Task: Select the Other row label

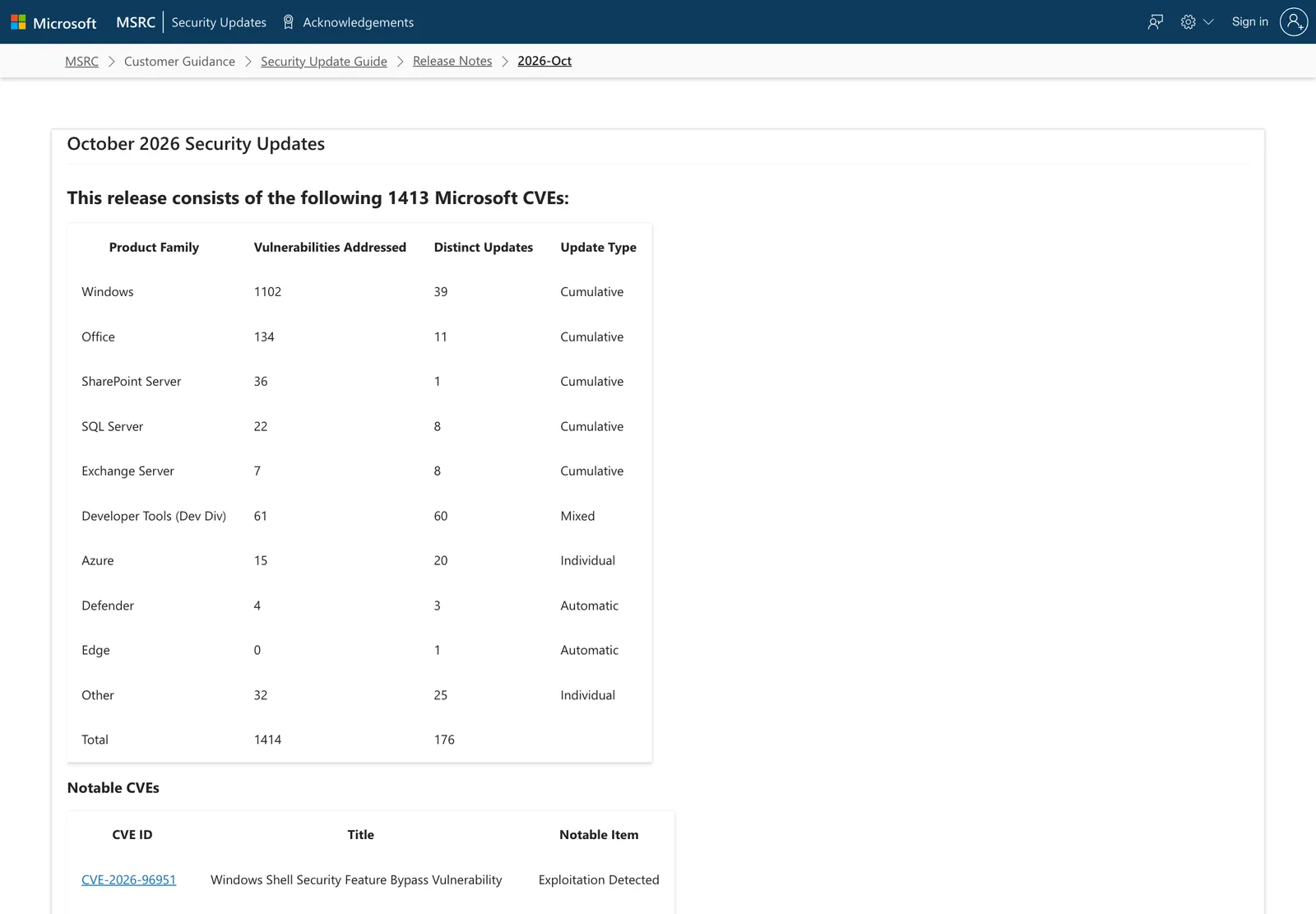Action: [97, 695]
